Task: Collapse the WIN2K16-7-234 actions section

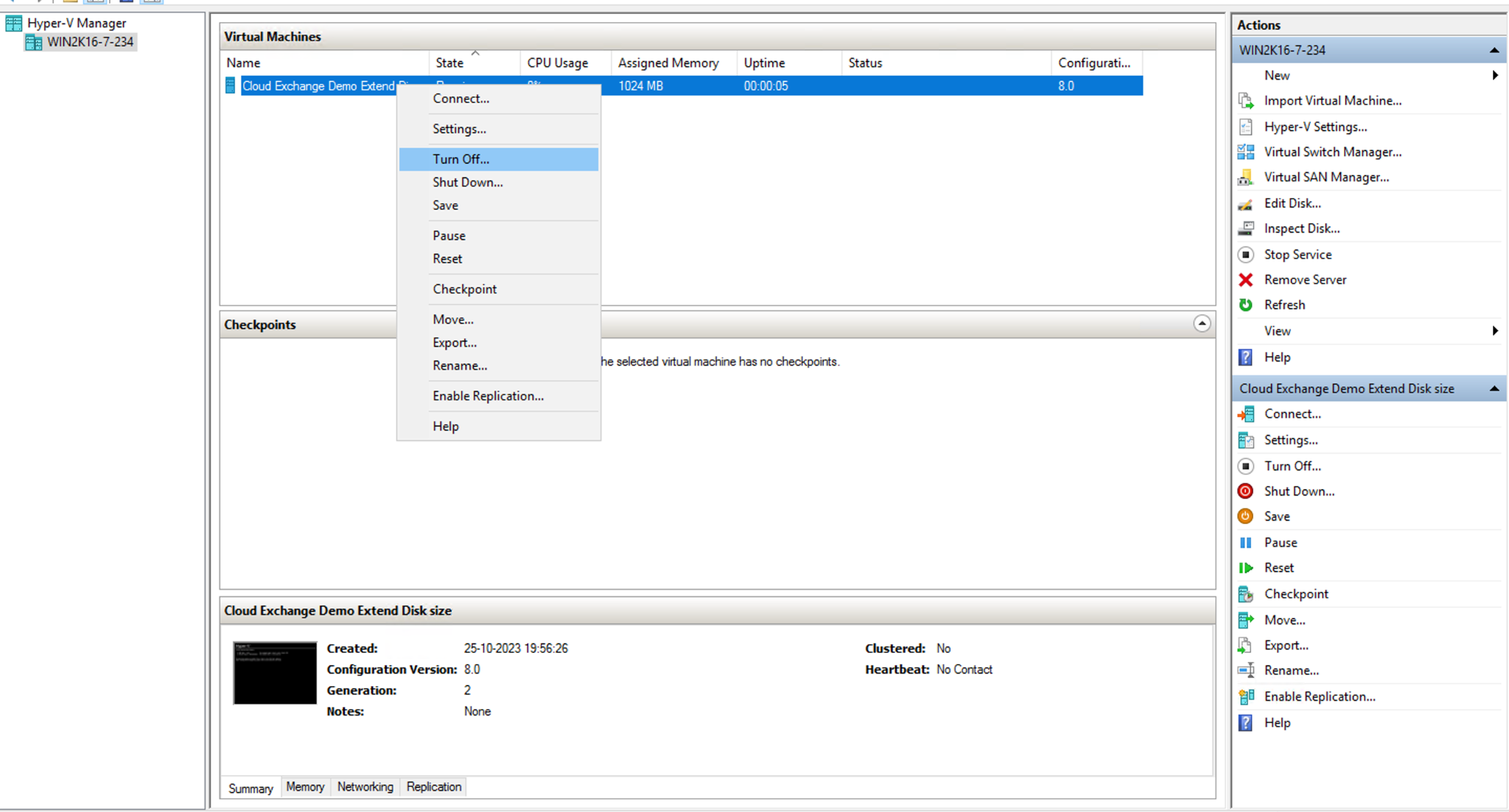Action: coord(1494,50)
